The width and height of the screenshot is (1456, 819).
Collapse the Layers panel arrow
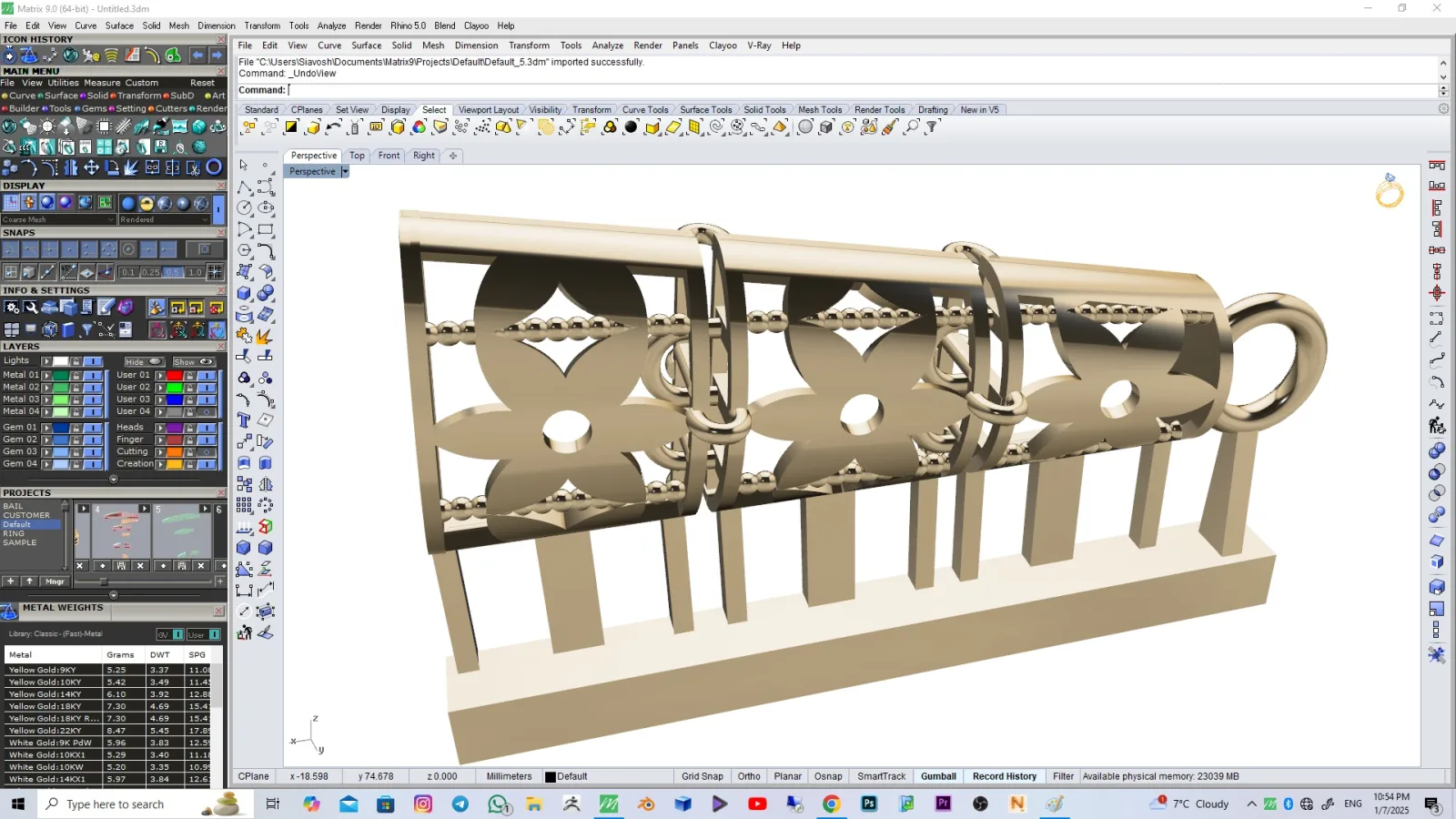point(114,479)
